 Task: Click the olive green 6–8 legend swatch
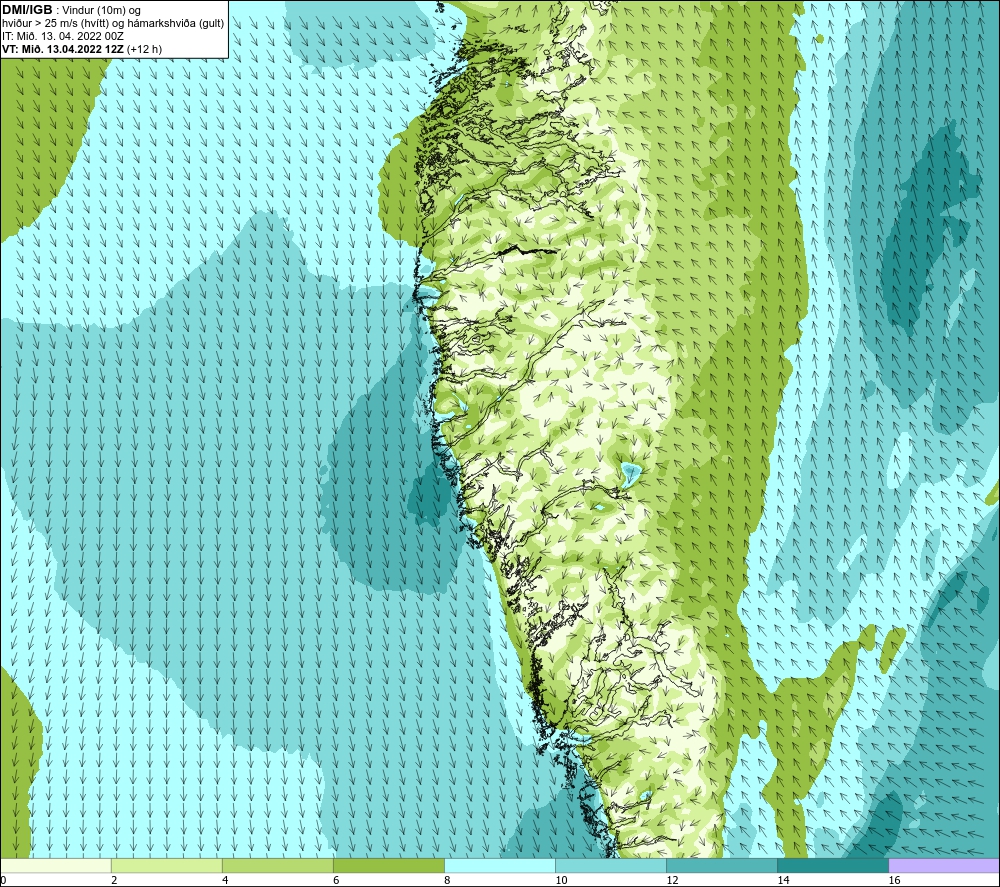click(388, 866)
